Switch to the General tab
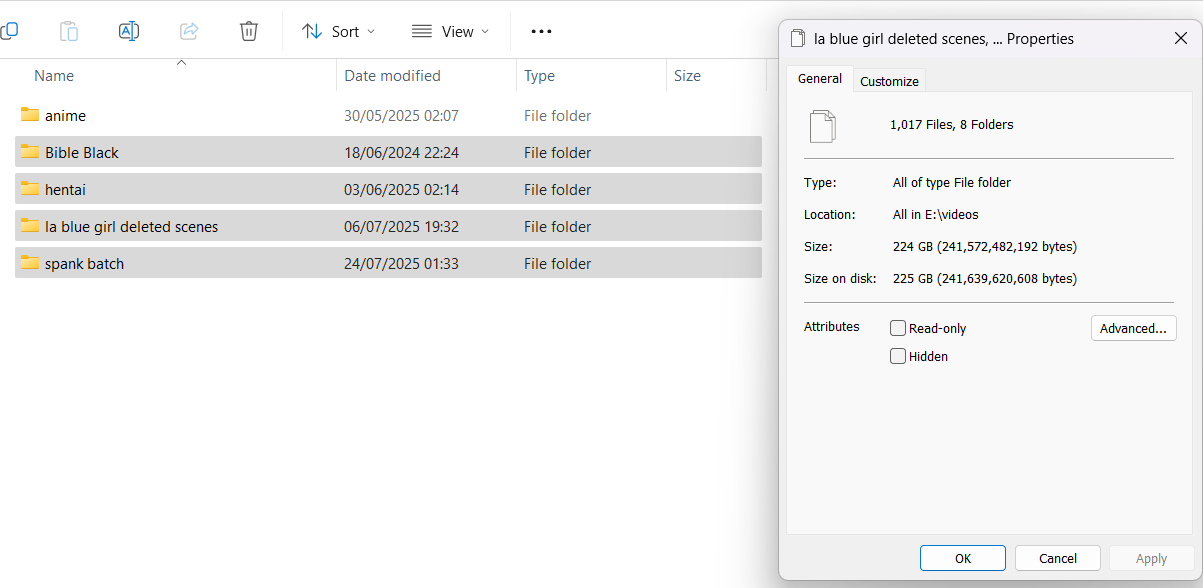This screenshot has height=588, width=1203. point(820,79)
